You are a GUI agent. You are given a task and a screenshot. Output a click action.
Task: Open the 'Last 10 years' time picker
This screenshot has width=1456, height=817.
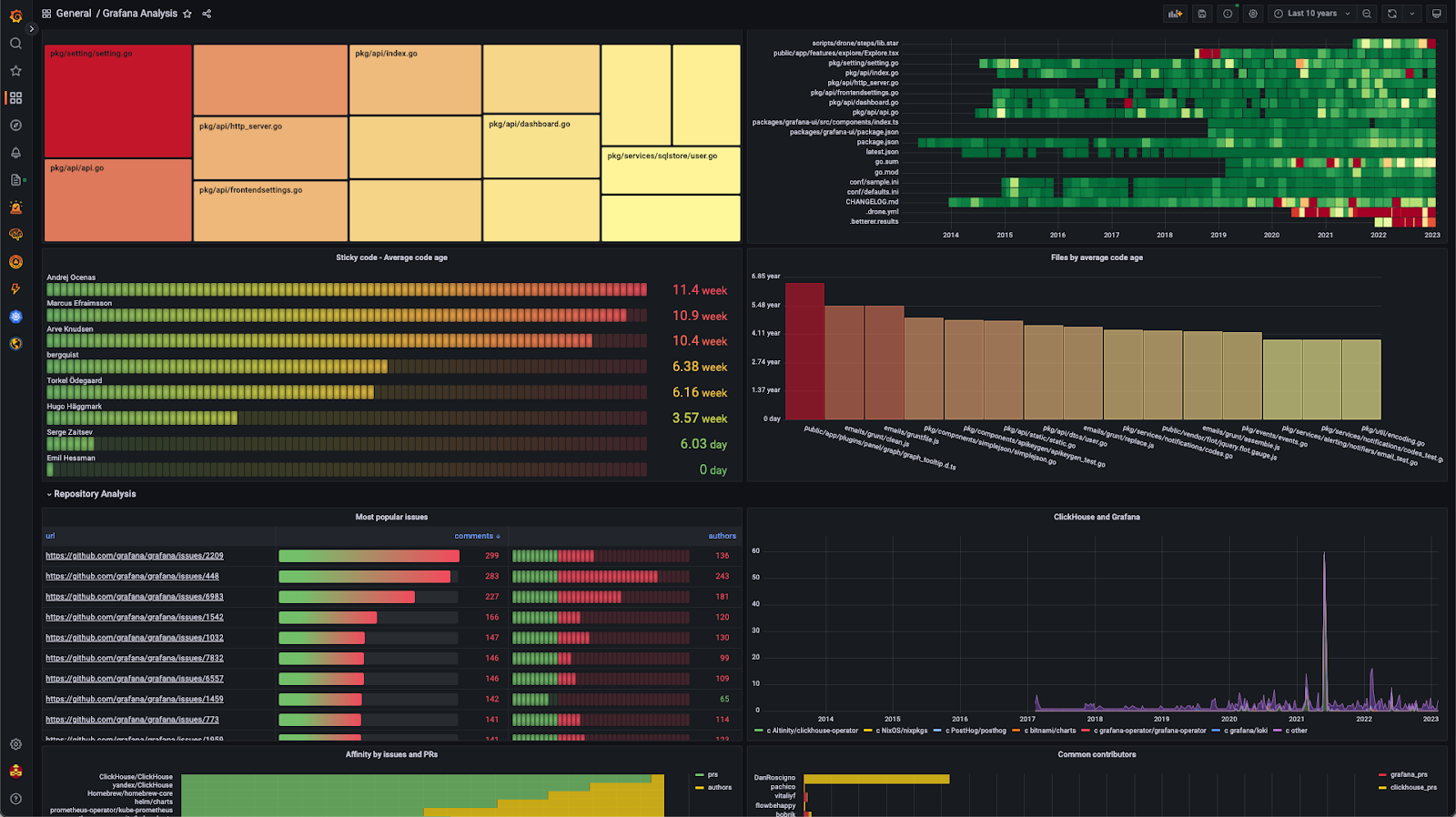(x=1311, y=14)
